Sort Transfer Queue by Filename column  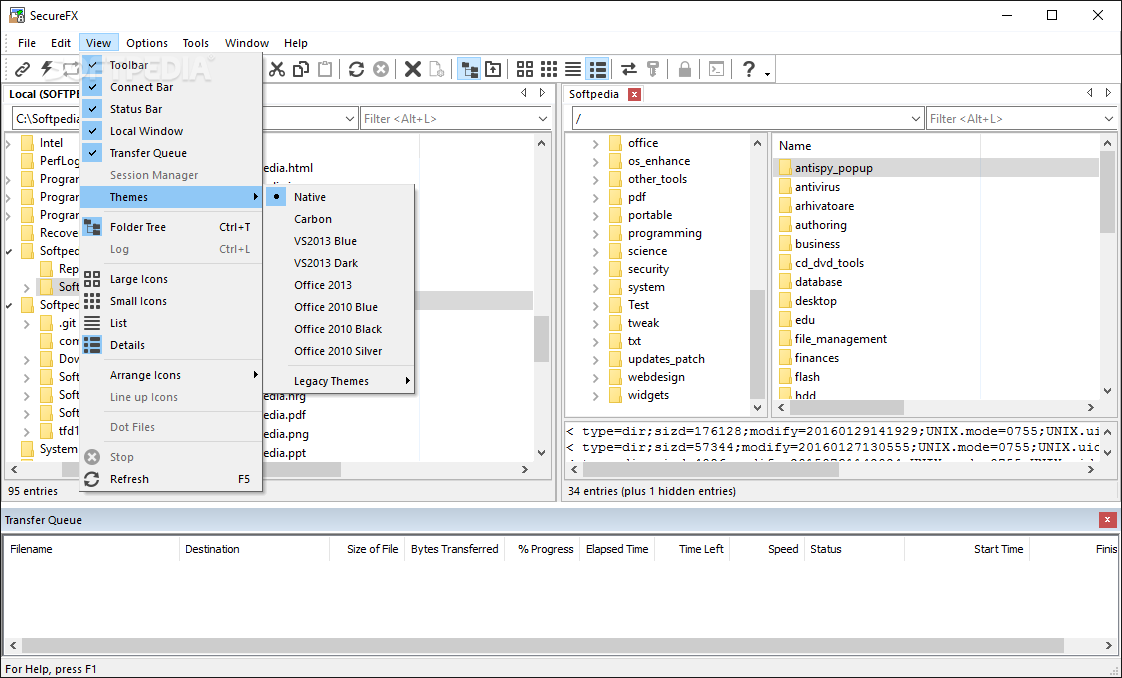(x=92, y=549)
